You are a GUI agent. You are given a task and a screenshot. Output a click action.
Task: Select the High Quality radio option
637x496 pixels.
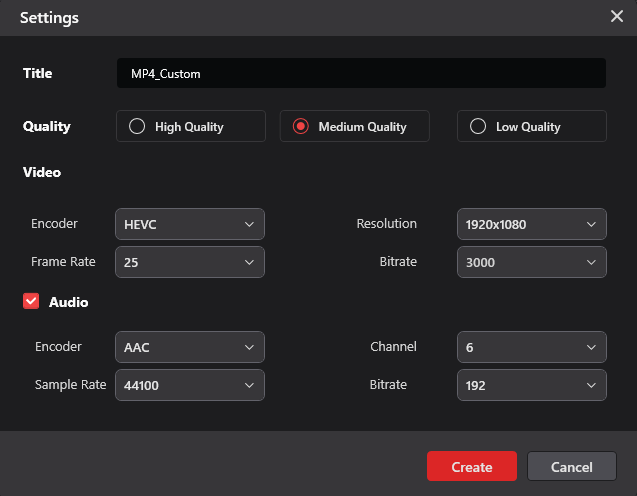191,126
